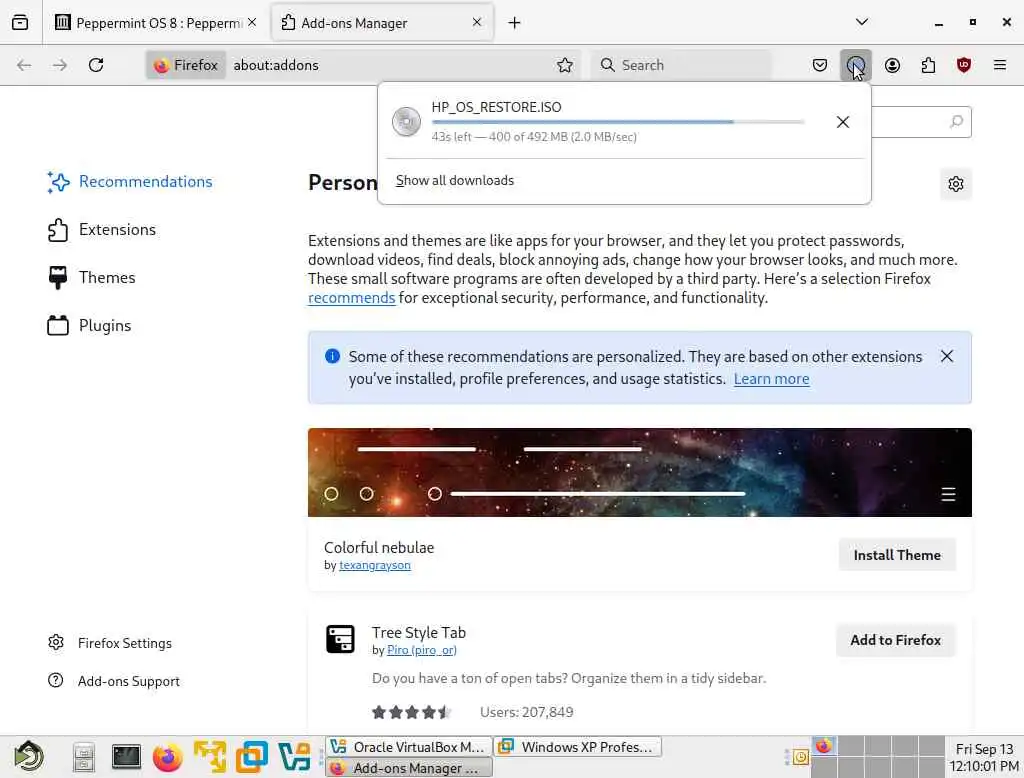Go forward one page

(59, 65)
